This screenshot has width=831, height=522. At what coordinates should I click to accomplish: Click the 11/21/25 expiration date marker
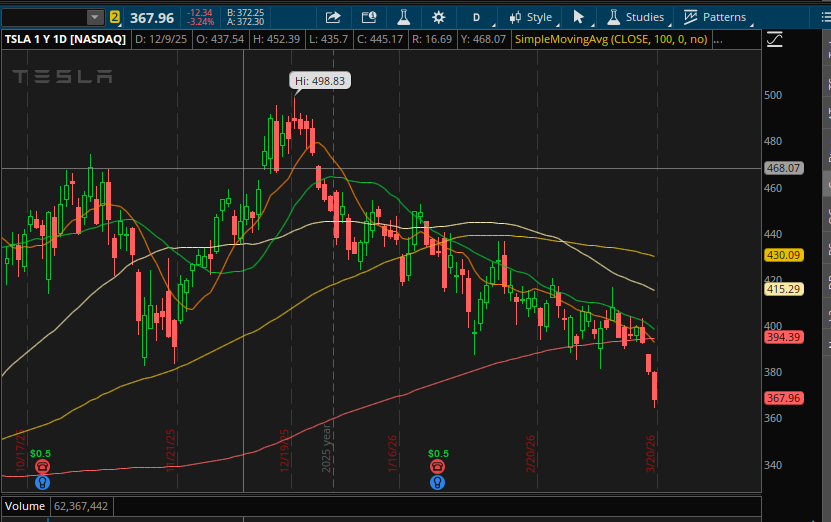pyautogui.click(x=170, y=450)
